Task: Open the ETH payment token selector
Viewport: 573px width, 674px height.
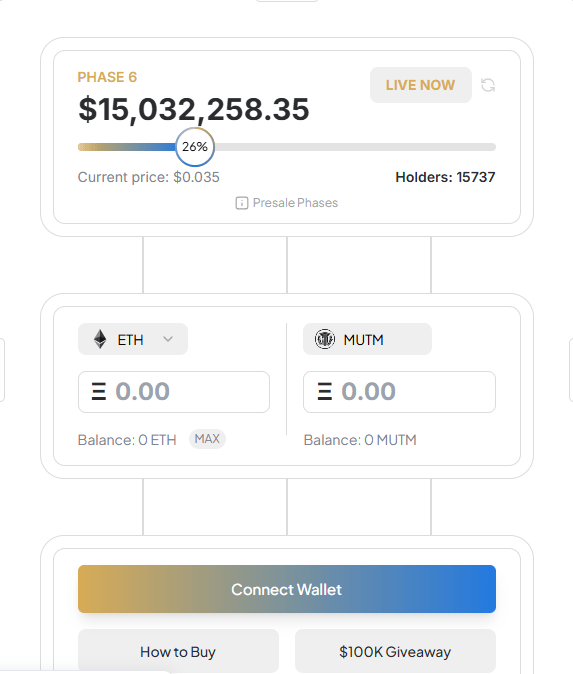Action: click(133, 339)
